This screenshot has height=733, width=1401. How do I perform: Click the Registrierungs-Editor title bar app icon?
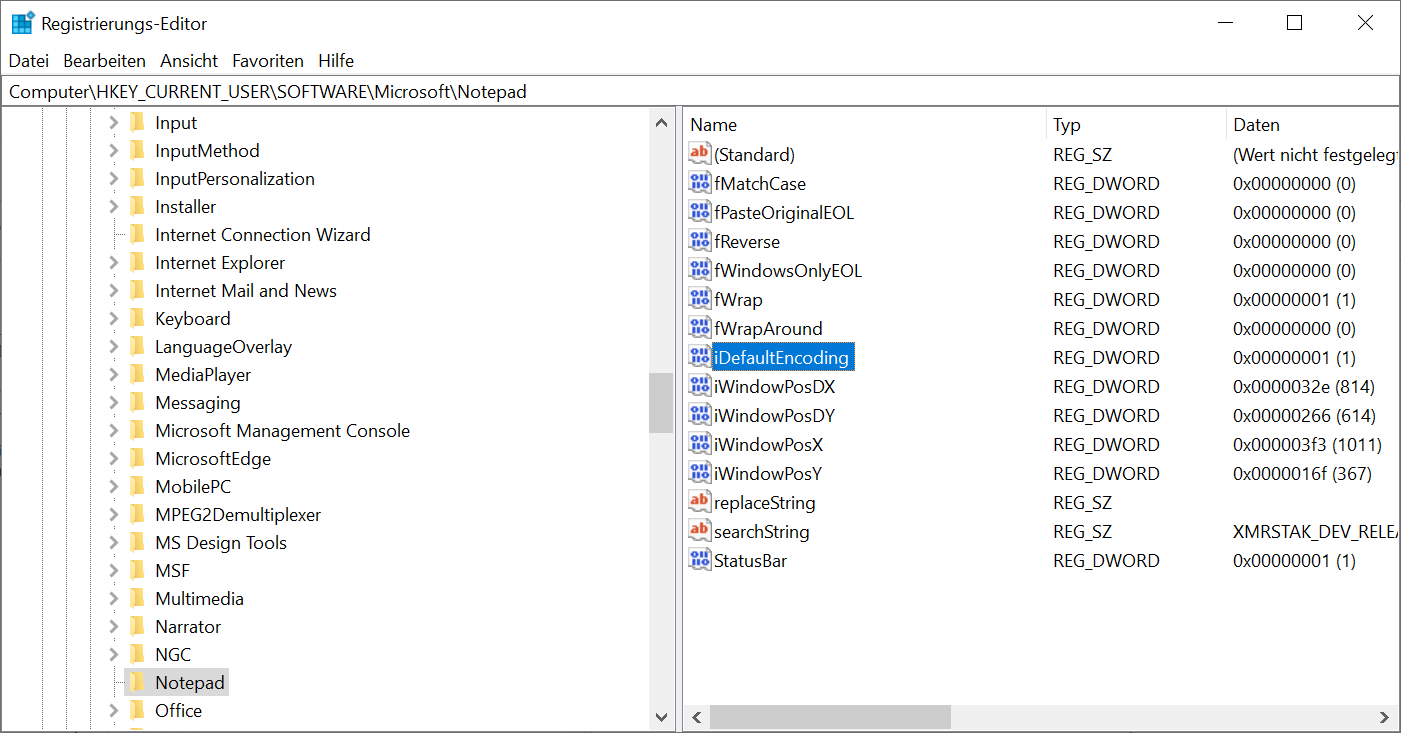point(22,23)
